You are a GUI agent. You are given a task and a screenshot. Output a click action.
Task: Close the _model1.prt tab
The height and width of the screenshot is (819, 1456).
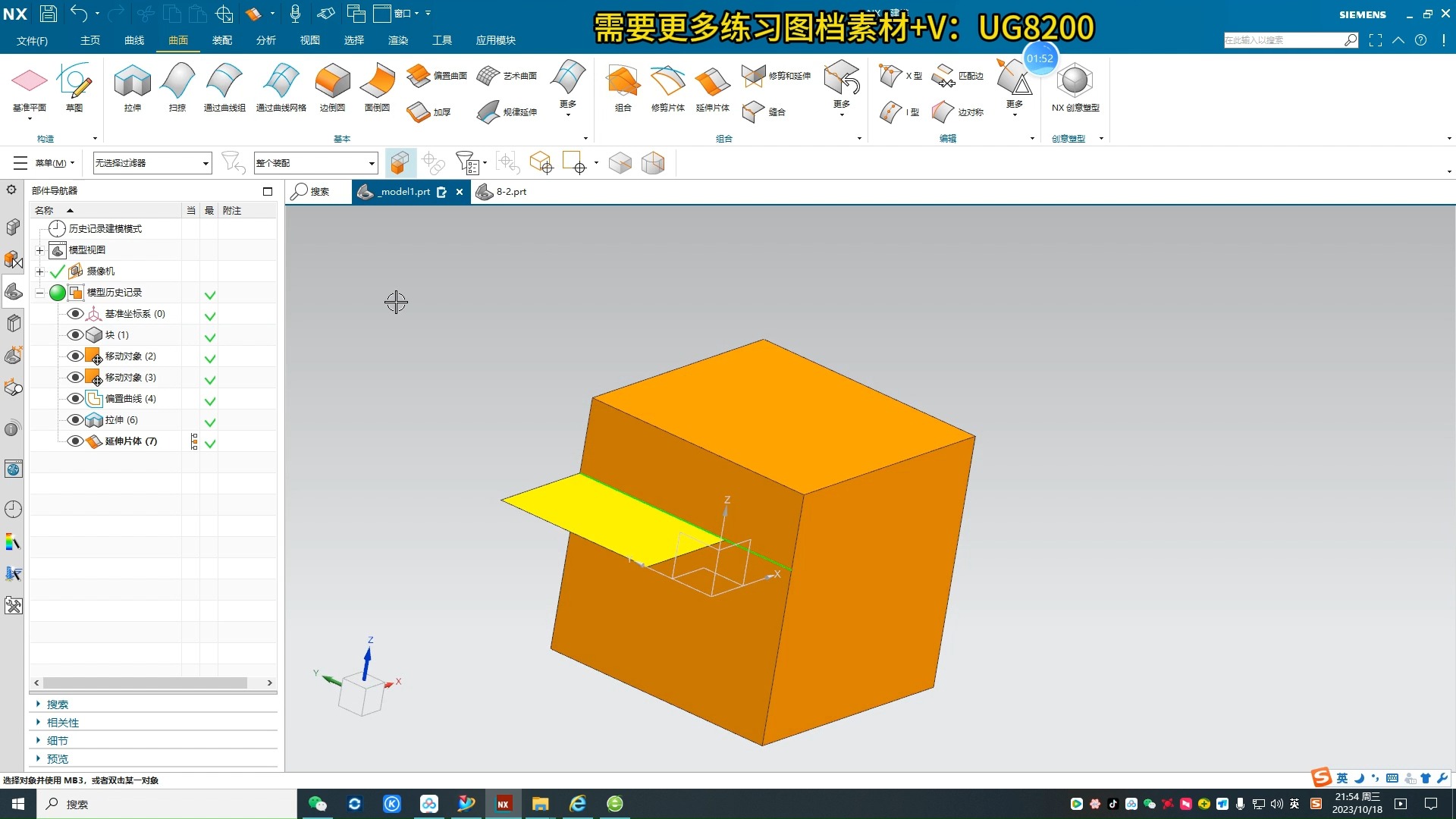tap(460, 192)
